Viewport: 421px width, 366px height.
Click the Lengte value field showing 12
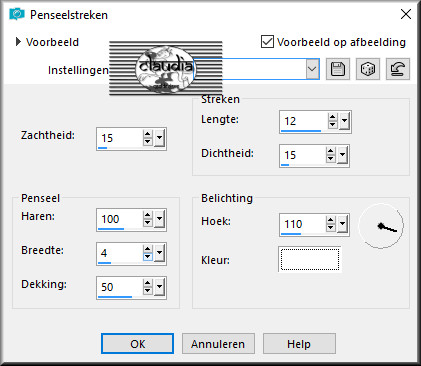click(x=304, y=121)
